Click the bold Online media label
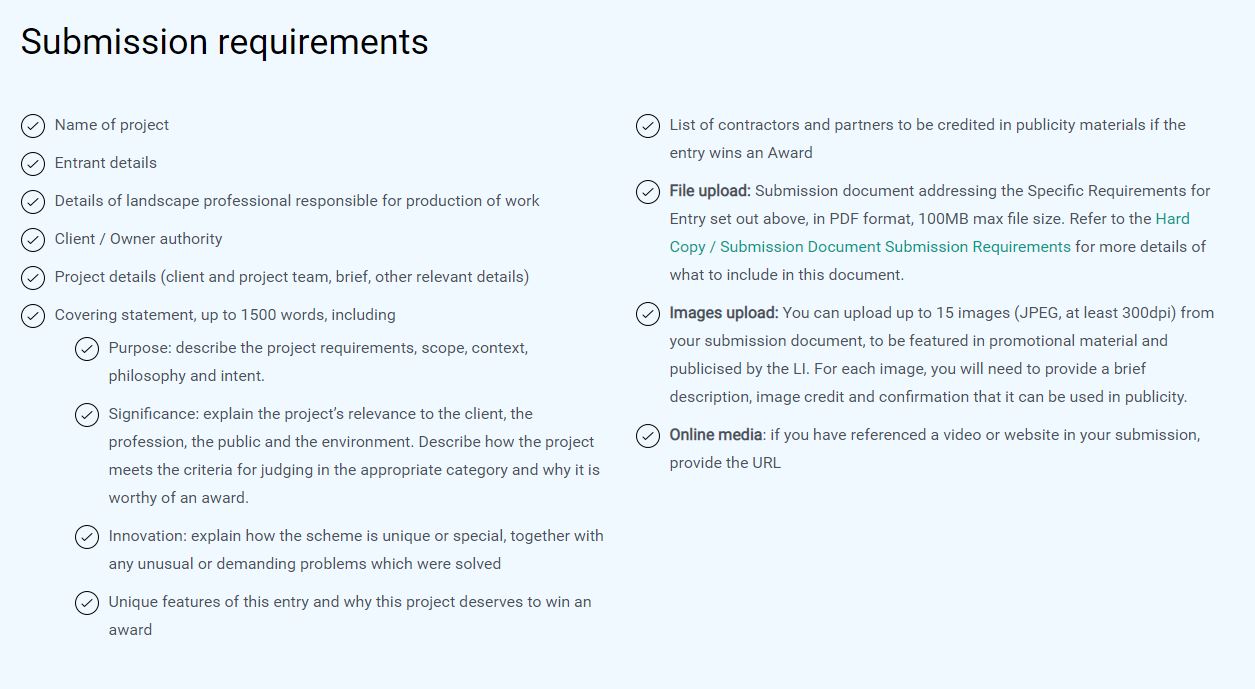Screen dimensions: 1255x689 pyautogui.click(x=716, y=435)
